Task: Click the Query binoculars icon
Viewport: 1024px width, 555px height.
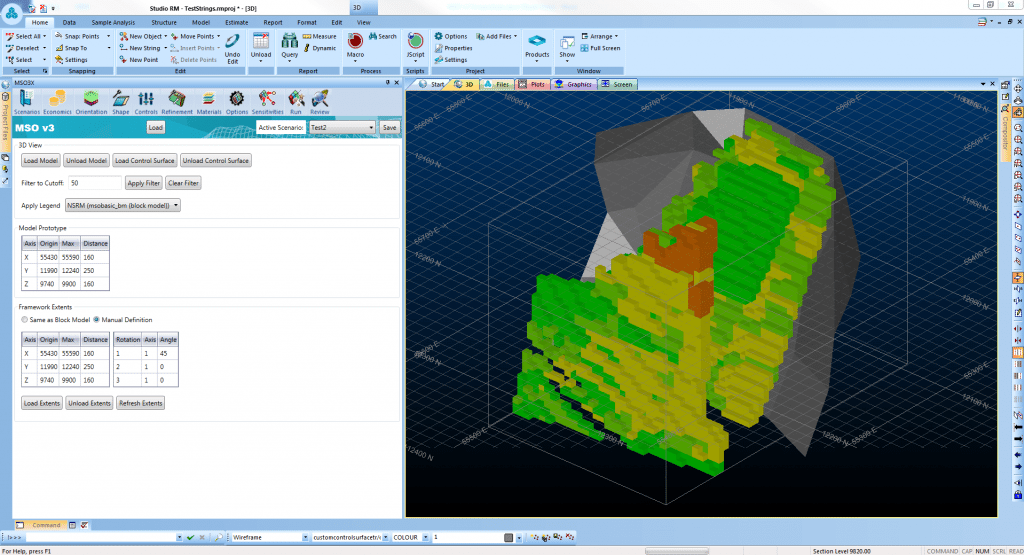Action: [x=289, y=46]
